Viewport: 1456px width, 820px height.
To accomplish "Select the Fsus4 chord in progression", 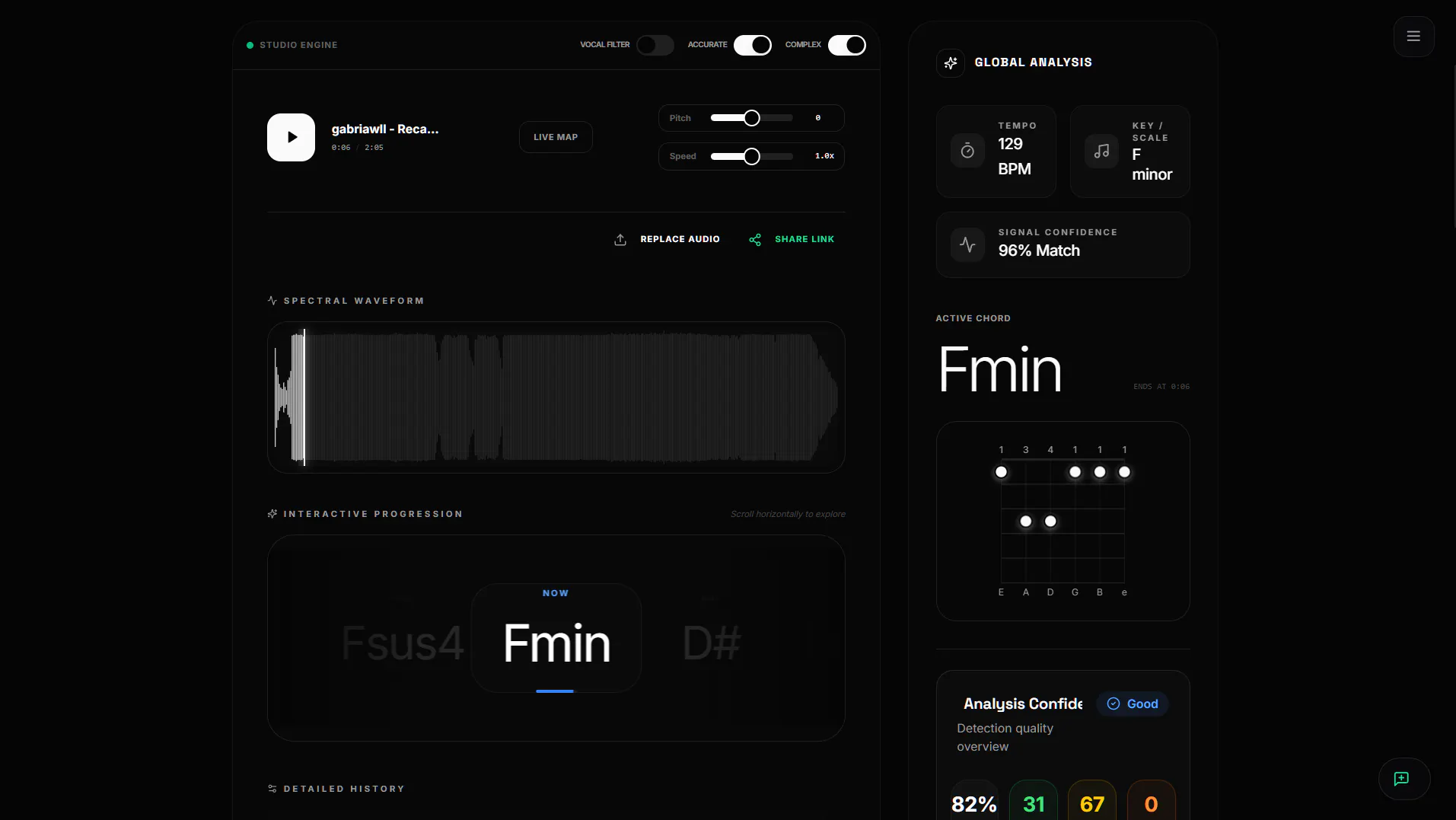I will (x=402, y=643).
